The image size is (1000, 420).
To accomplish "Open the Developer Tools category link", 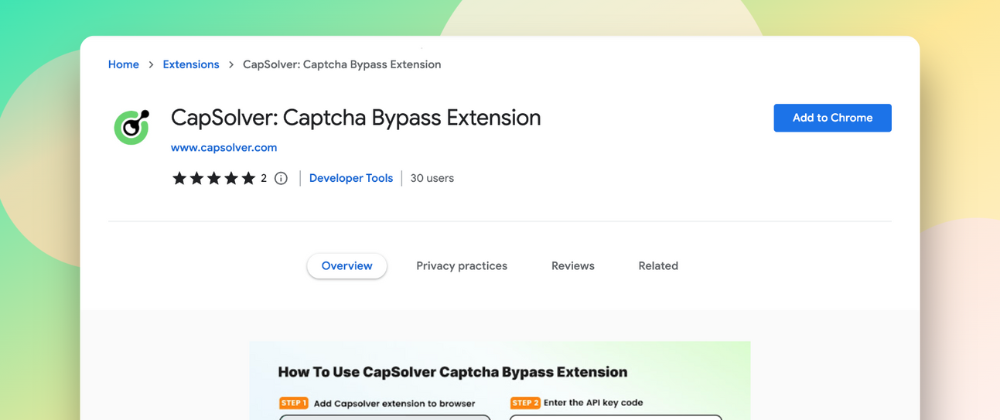I will (x=351, y=178).
